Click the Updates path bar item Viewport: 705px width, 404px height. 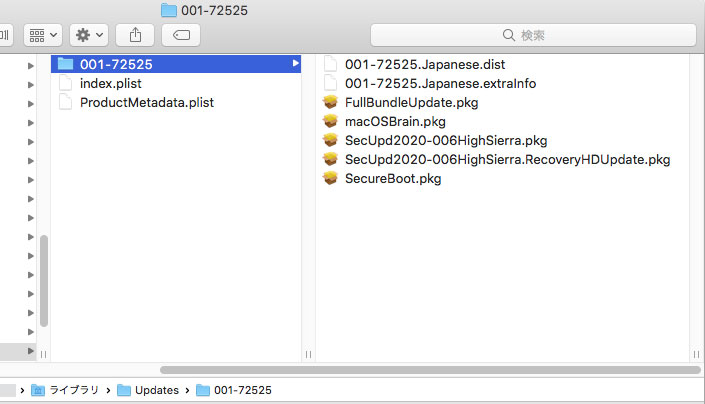[148, 390]
